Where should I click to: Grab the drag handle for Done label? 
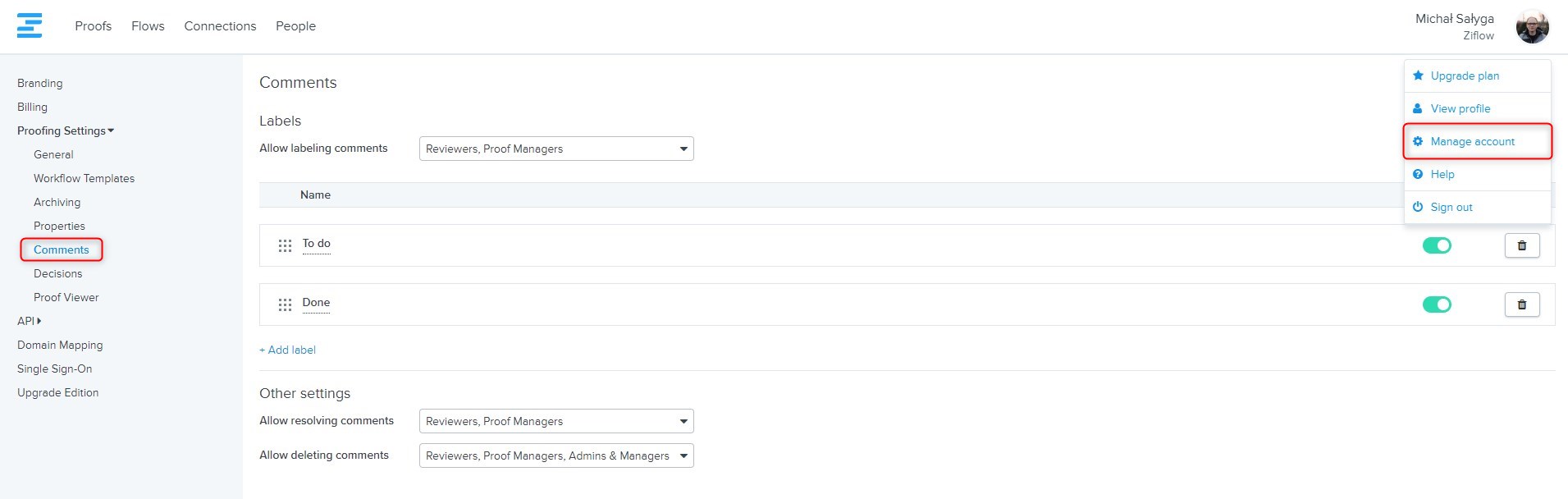(285, 304)
